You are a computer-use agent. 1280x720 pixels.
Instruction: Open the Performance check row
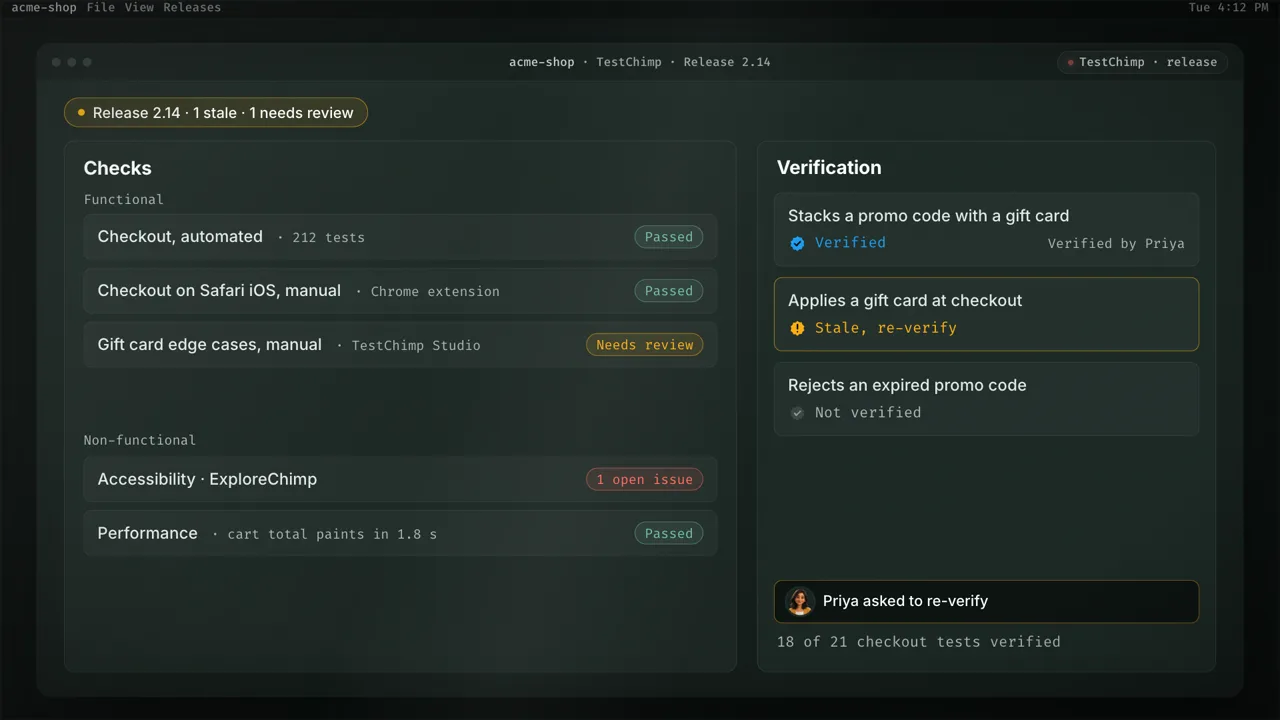[x=400, y=534]
